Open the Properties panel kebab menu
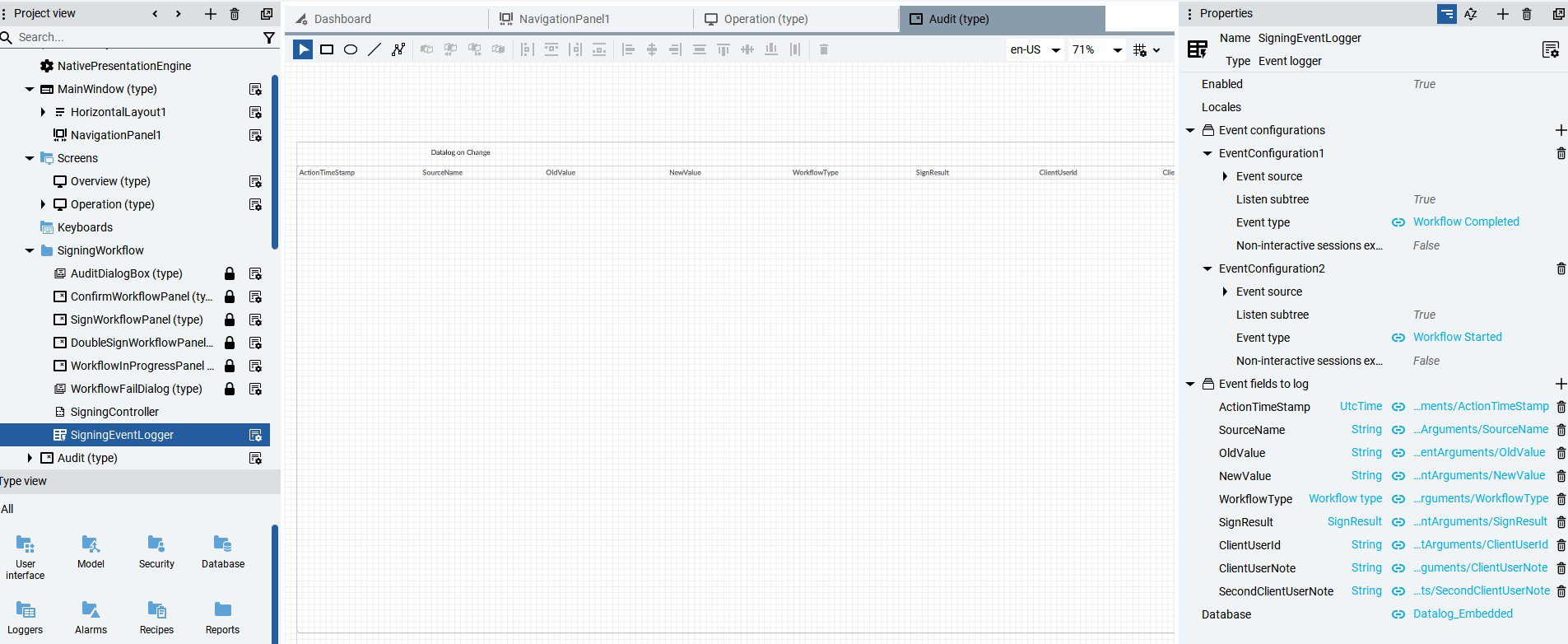Screen dimensions: 1568x644 click(x=1189, y=14)
